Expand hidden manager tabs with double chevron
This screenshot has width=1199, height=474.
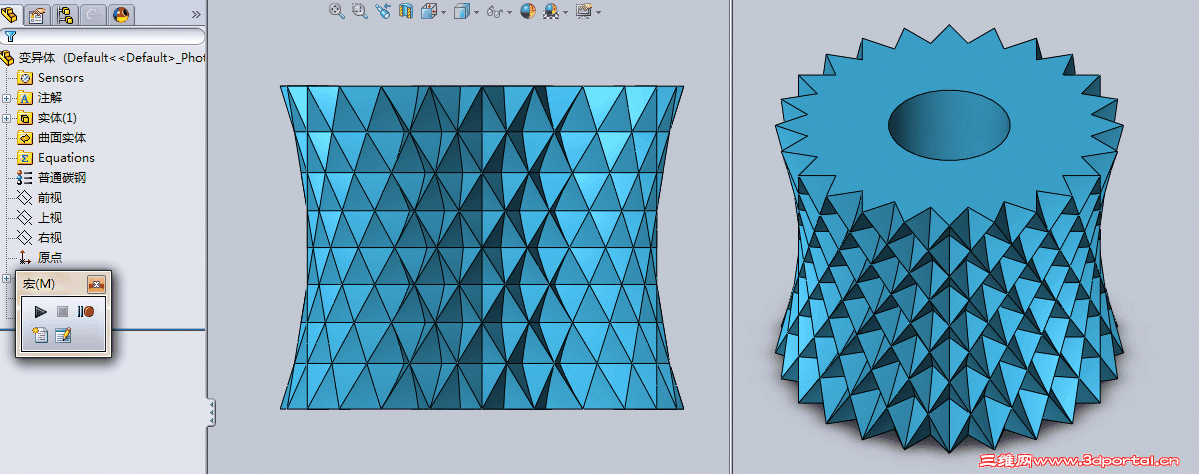[x=196, y=14]
